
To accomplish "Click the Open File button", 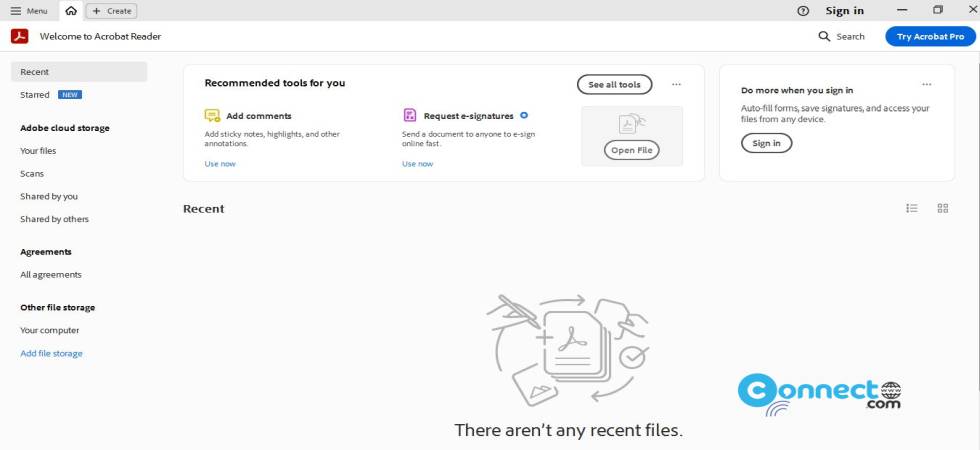I will pos(631,150).
